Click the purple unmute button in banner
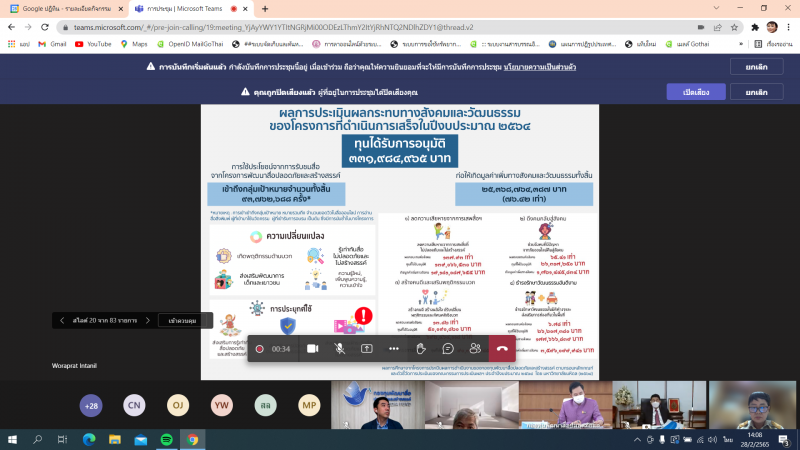 click(x=696, y=92)
